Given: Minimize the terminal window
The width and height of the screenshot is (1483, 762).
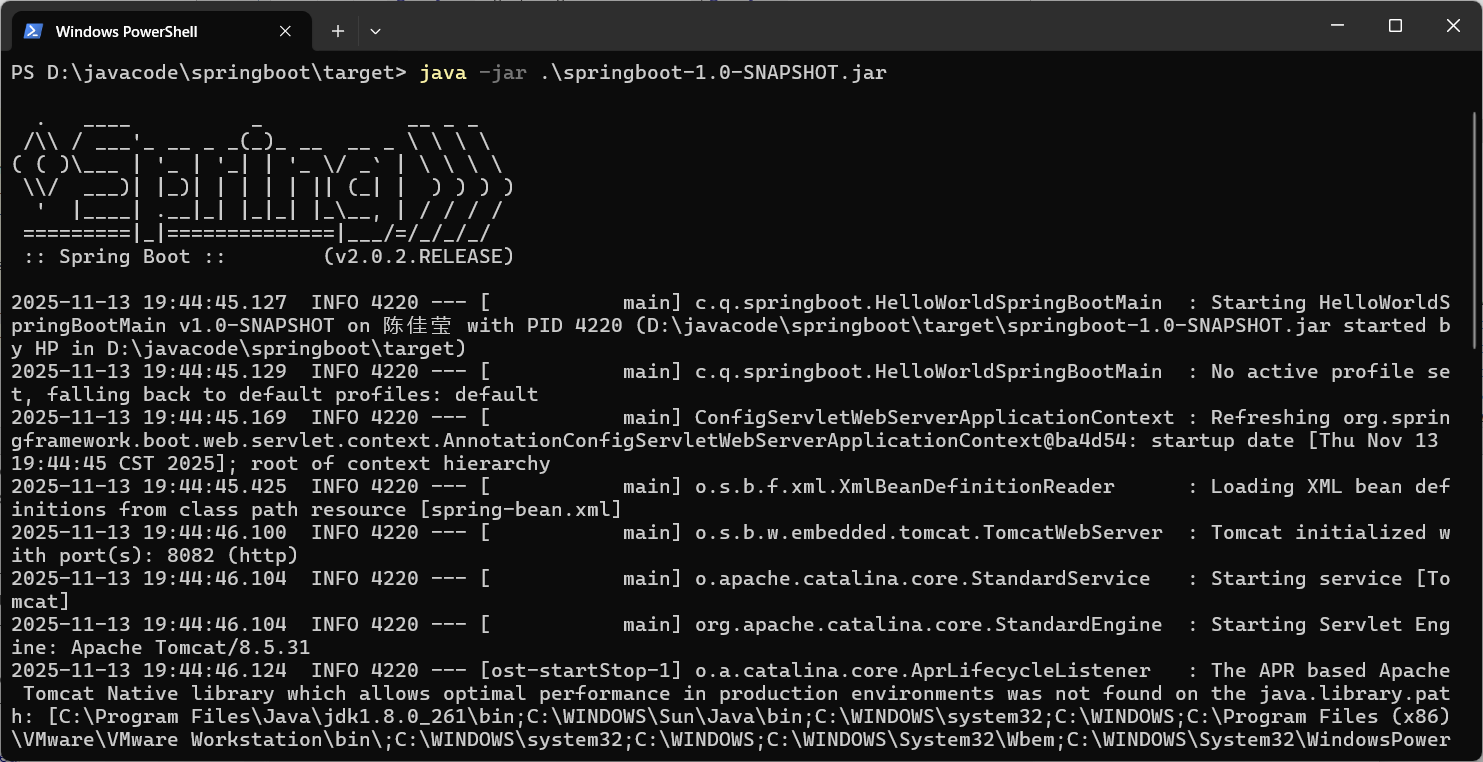Looking at the screenshot, I should [x=1338, y=26].
